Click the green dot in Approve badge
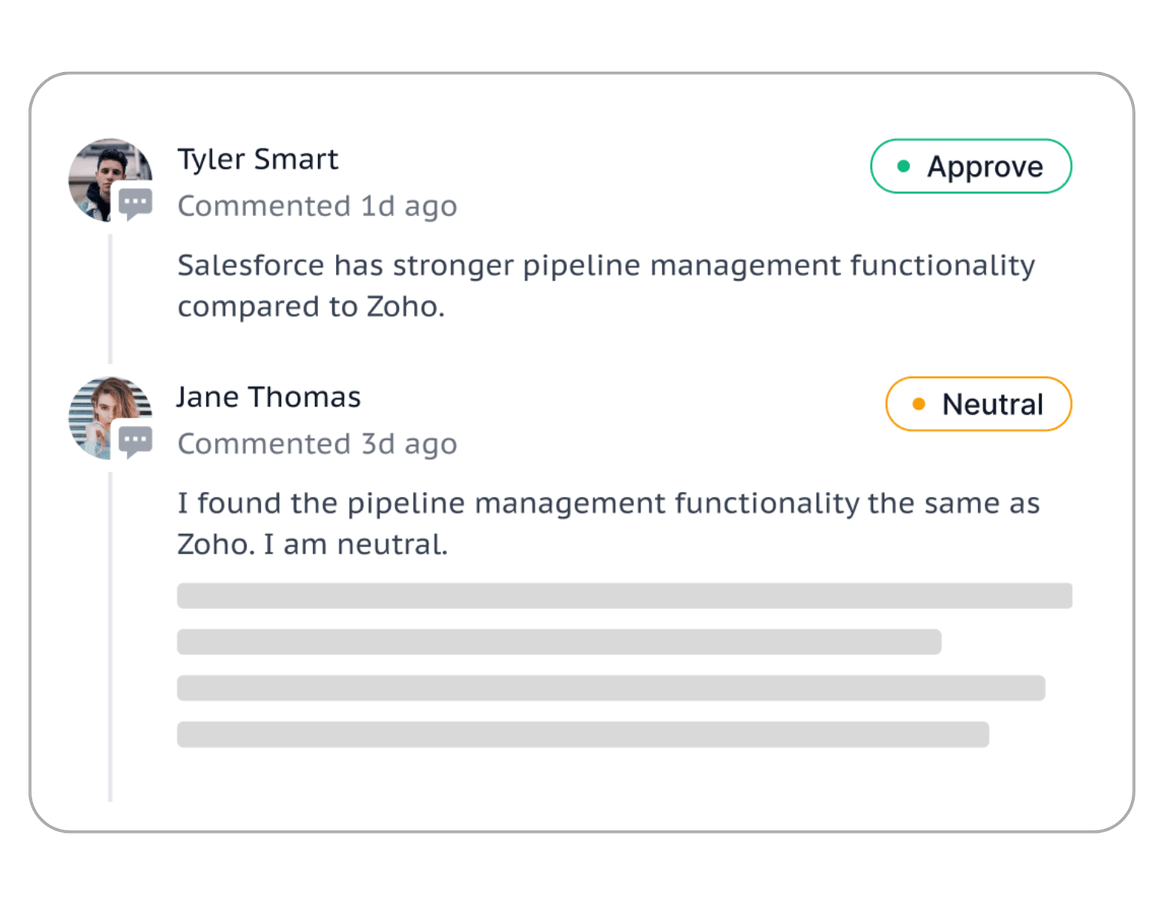 click(904, 166)
